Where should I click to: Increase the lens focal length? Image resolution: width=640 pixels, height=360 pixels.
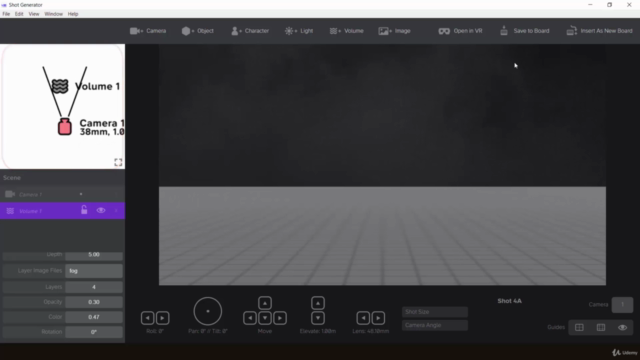click(378, 318)
